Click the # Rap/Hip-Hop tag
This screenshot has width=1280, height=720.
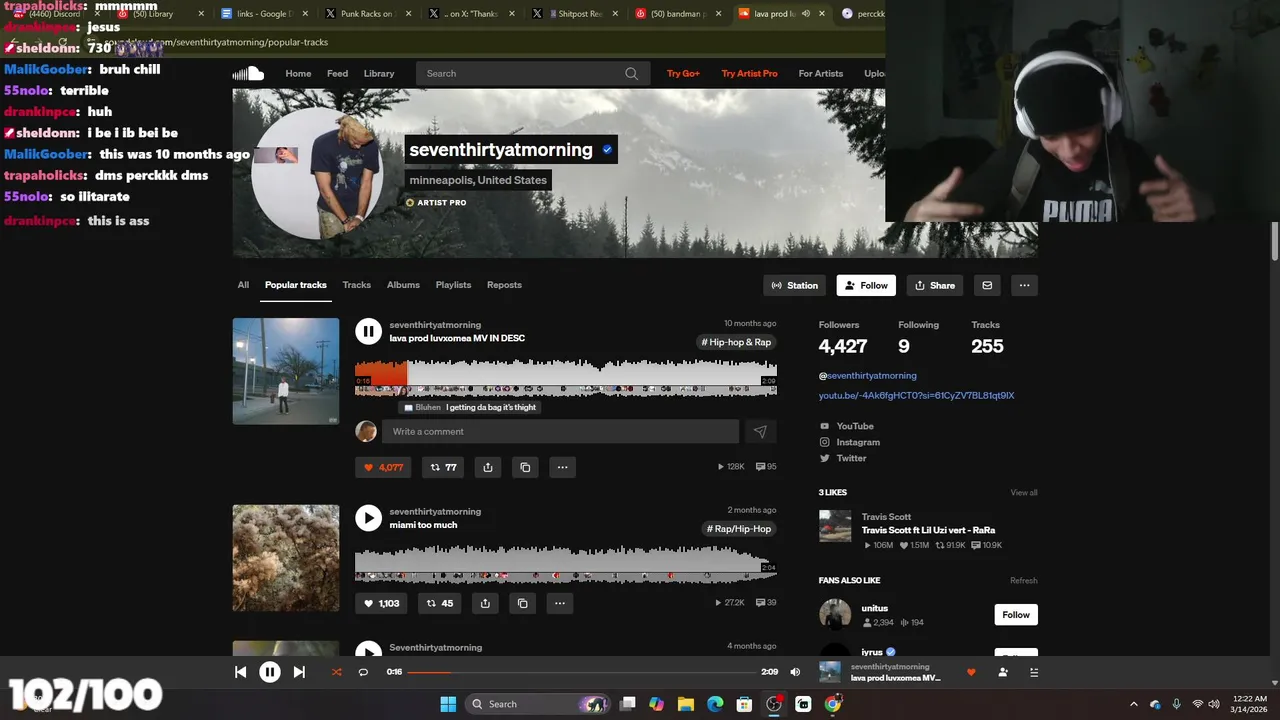pyautogui.click(x=739, y=529)
